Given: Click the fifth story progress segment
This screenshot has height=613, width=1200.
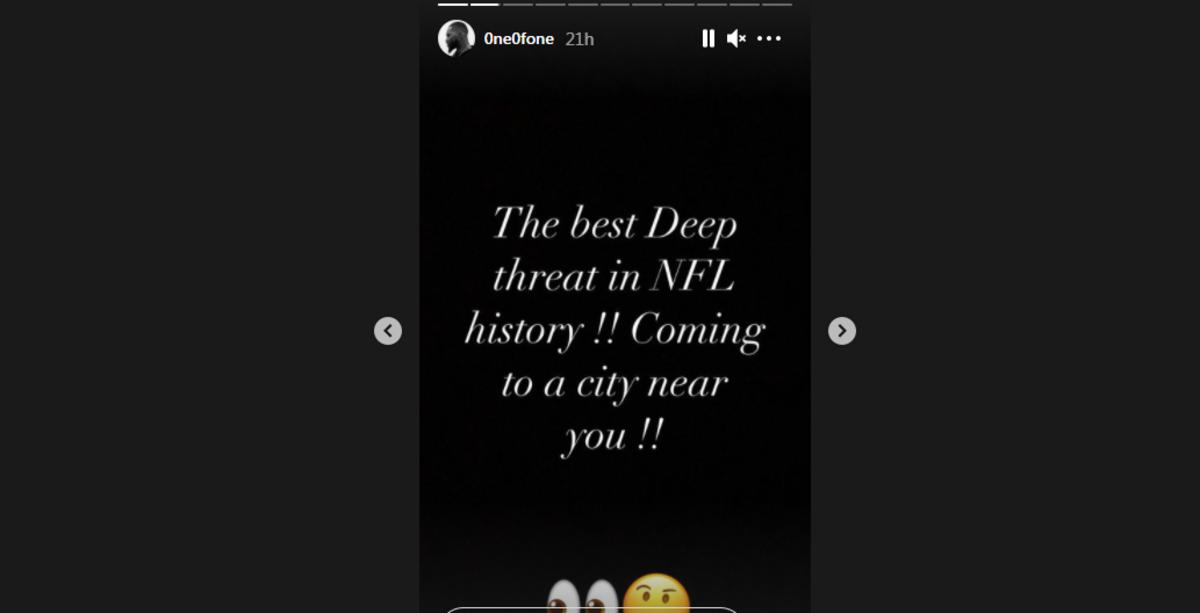Looking at the screenshot, I should pyautogui.click(x=582, y=4).
